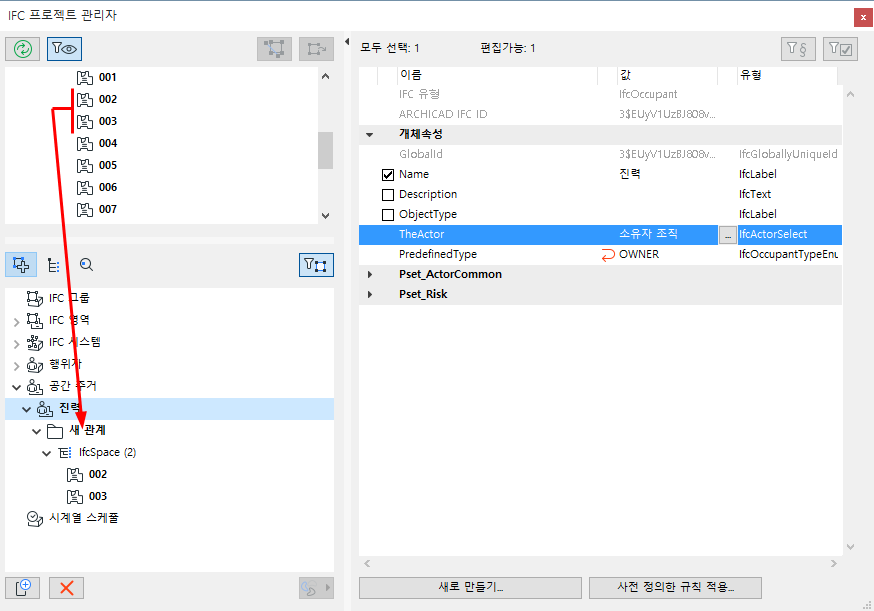Screen dimensions: 874x611
Task: Click the properties scroll down arrow
Action: pos(850,547)
